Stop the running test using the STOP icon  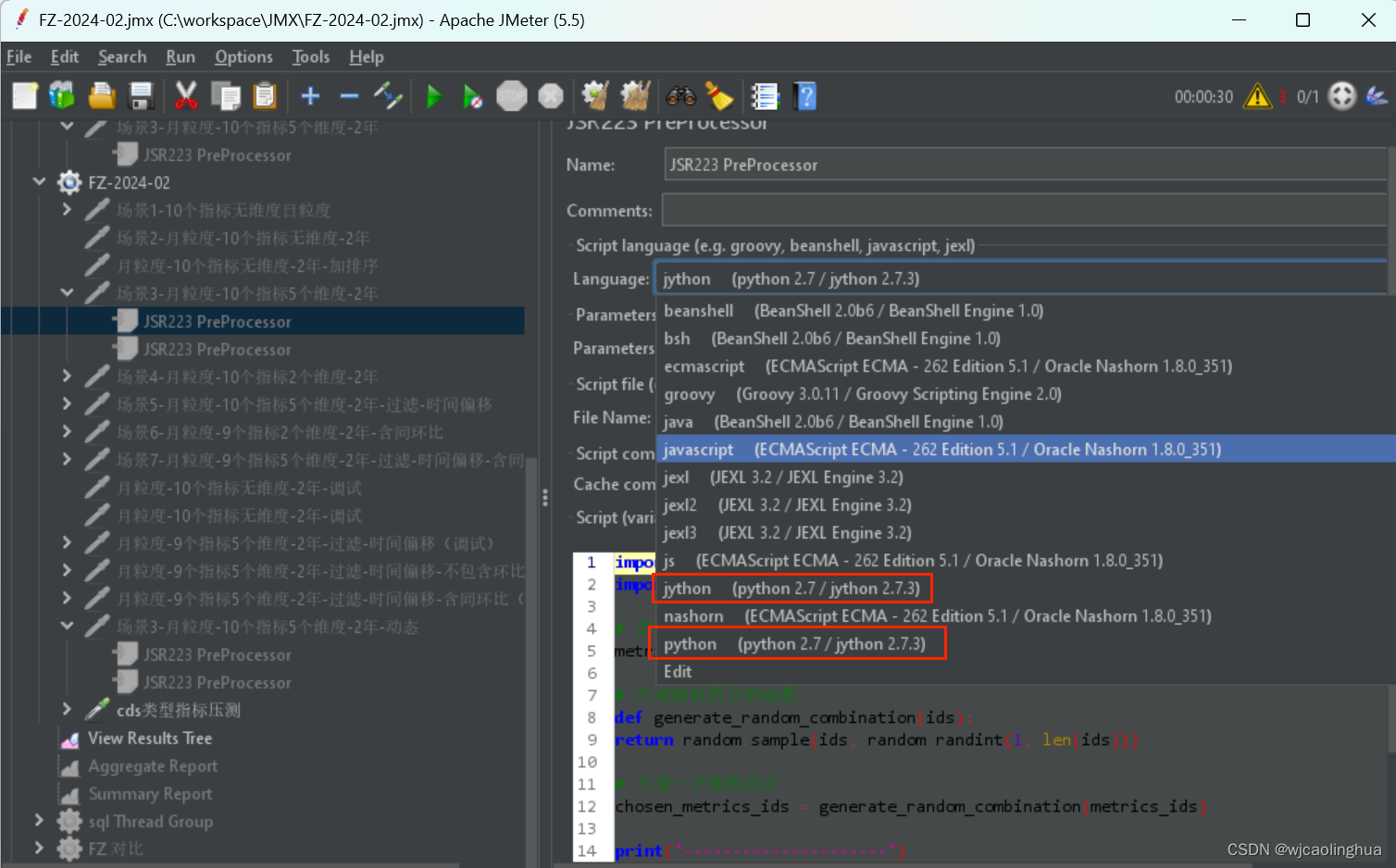point(512,95)
